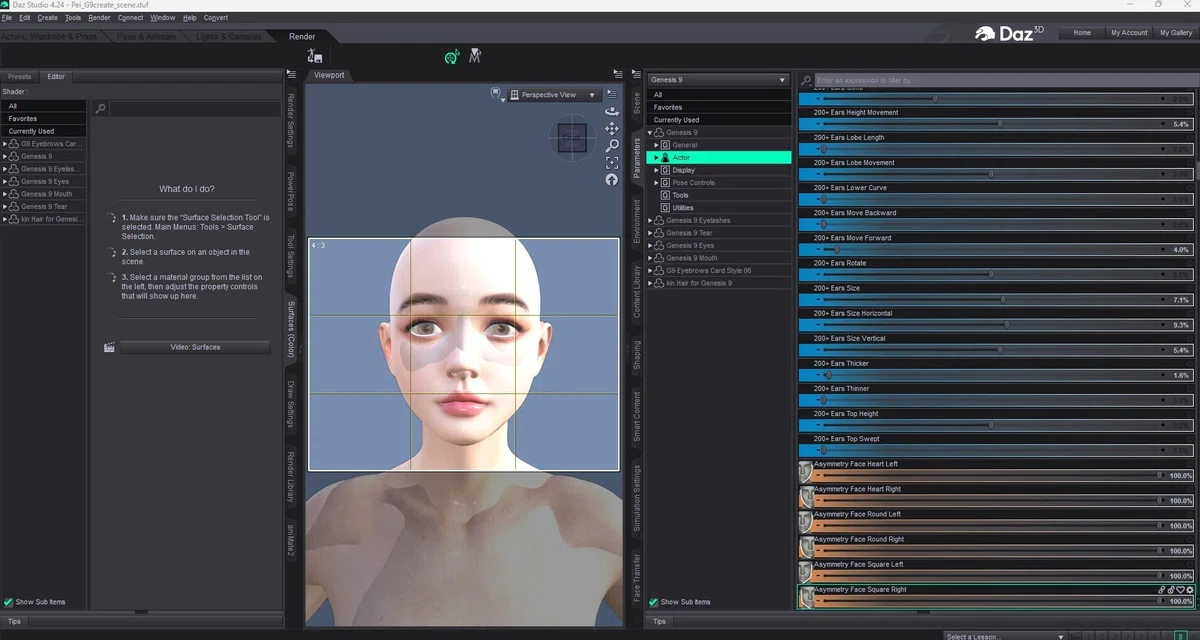Image resolution: width=1200 pixels, height=640 pixels.
Task: Open the Genesis 9 node selection dropdown
Action: pyautogui.click(x=718, y=79)
